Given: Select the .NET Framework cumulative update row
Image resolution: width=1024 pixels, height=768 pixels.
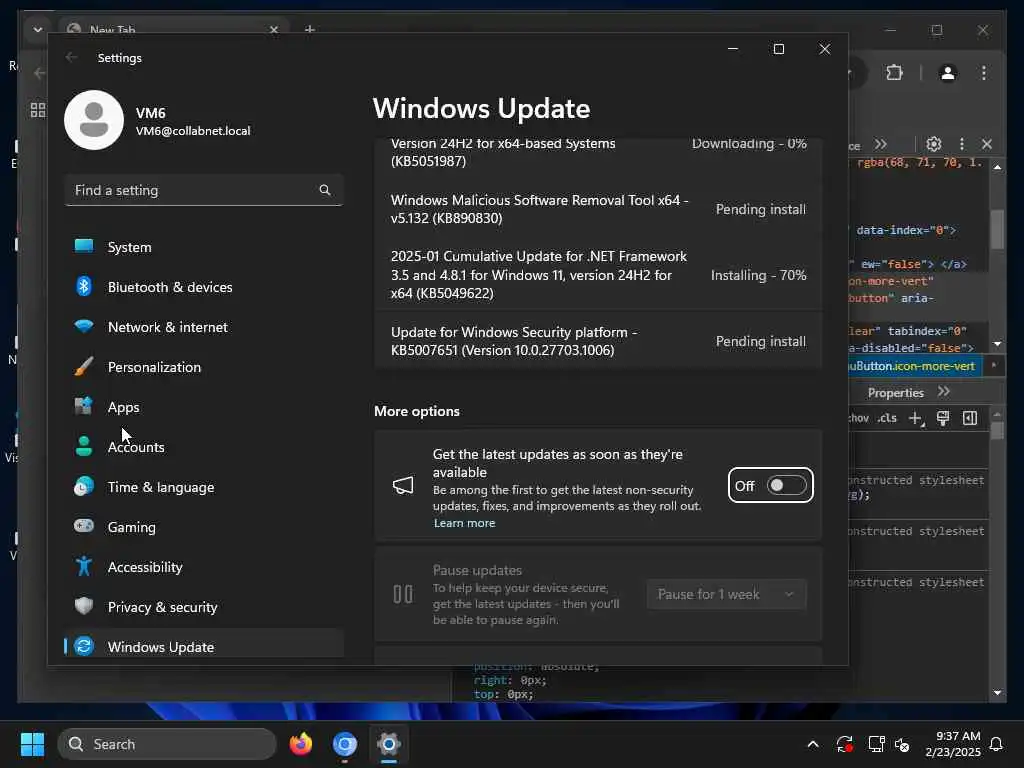Looking at the screenshot, I should tap(598, 275).
